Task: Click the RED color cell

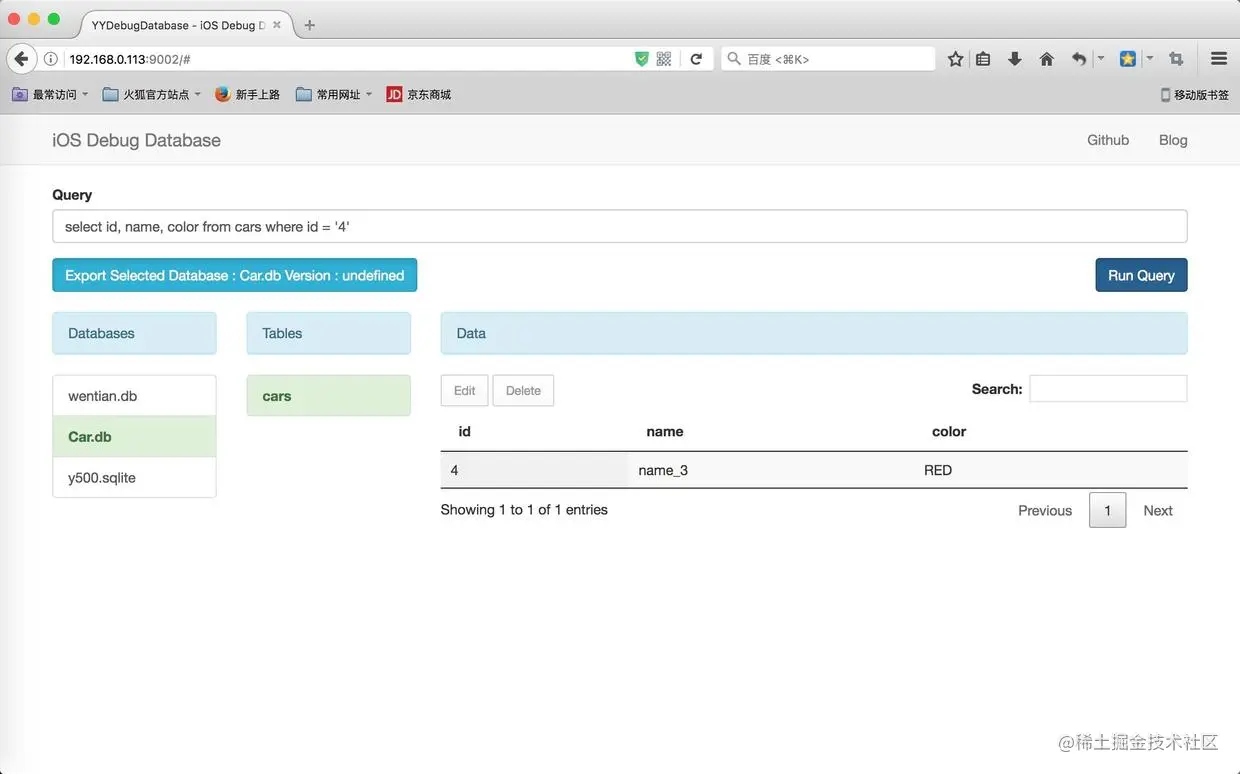Action: pos(1051,470)
